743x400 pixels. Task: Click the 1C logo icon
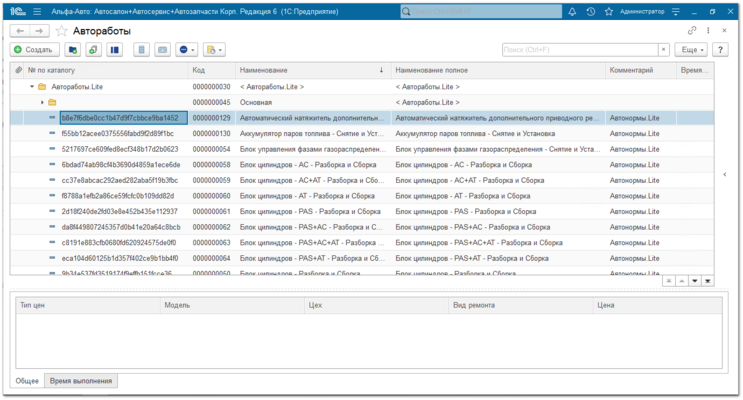(17, 11)
